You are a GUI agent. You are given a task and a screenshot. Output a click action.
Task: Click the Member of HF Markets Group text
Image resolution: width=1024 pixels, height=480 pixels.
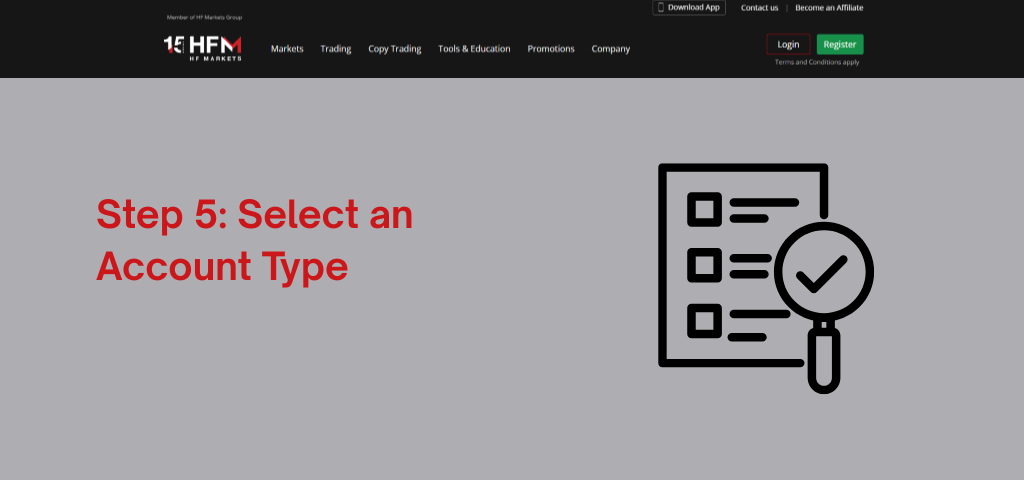(x=204, y=18)
